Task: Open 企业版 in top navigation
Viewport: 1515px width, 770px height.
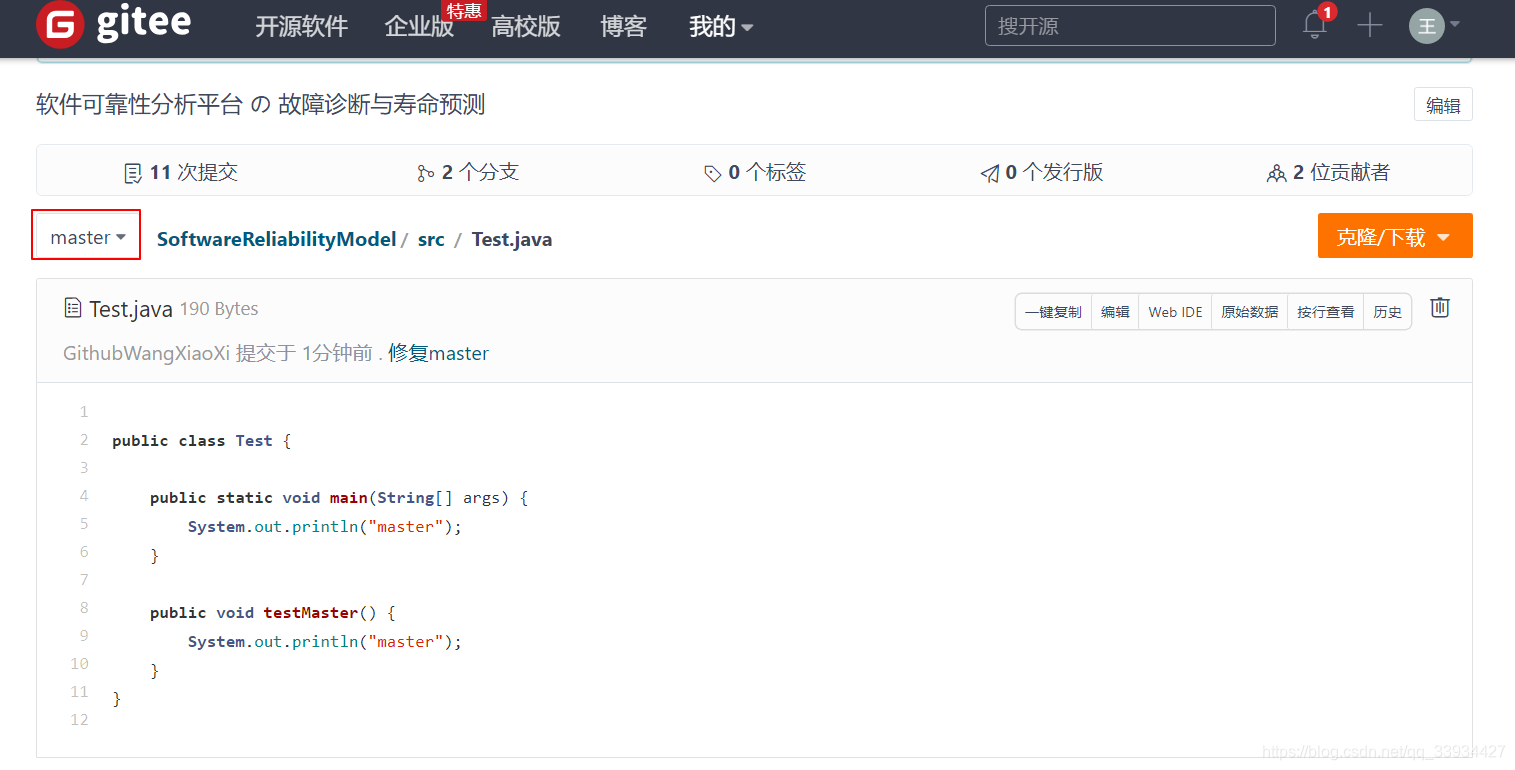Action: pos(419,27)
